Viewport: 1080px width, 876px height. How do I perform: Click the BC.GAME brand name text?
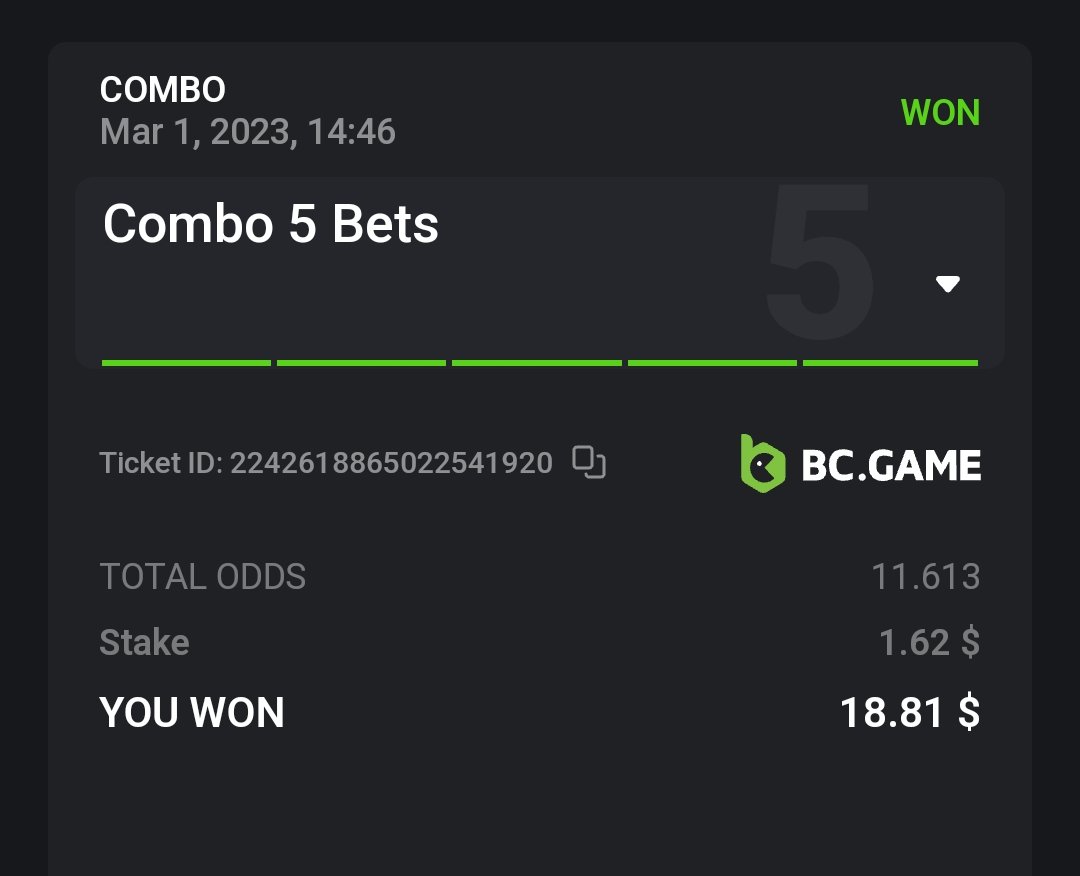click(891, 465)
